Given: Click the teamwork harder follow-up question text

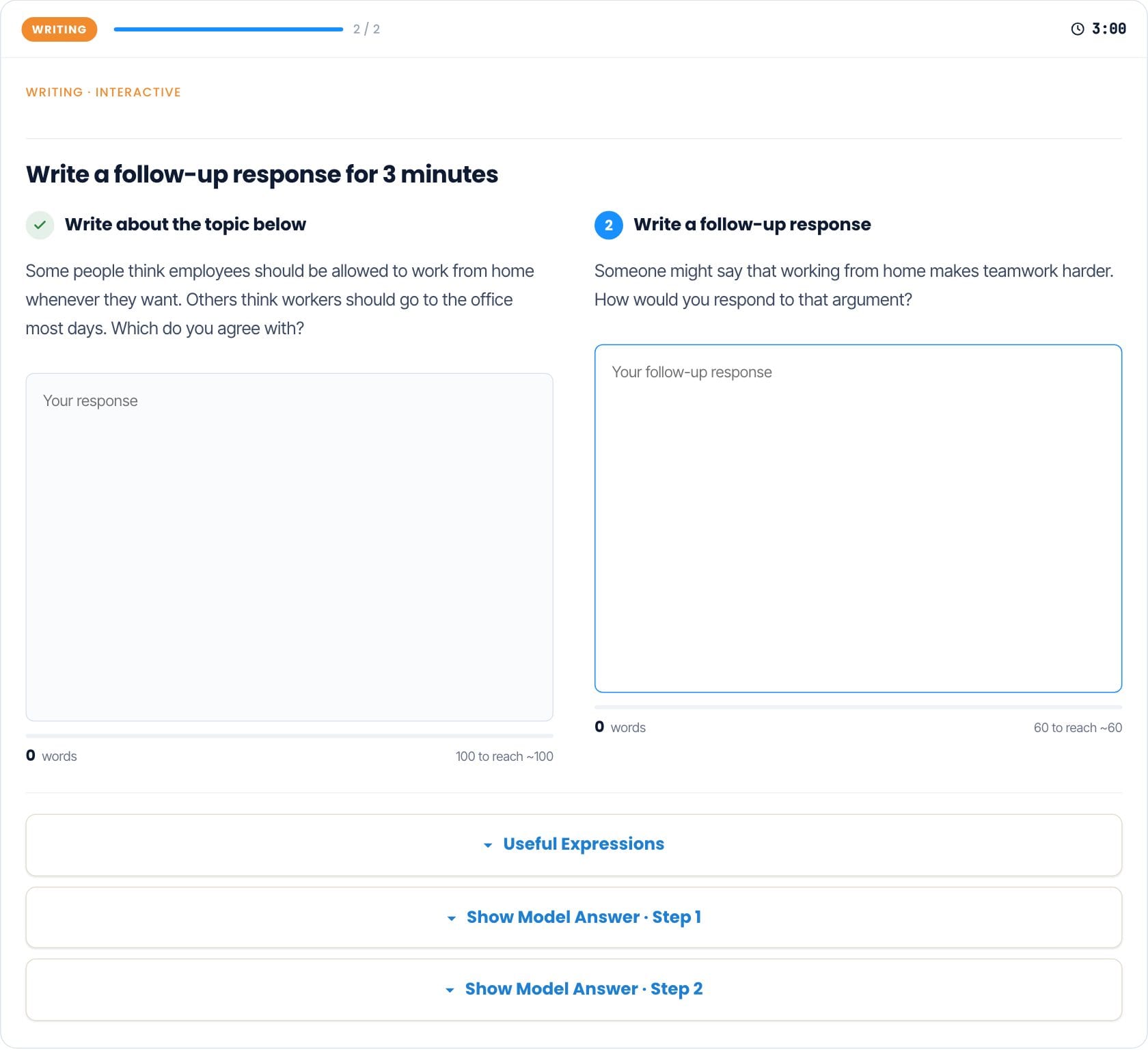Looking at the screenshot, I should coord(854,286).
